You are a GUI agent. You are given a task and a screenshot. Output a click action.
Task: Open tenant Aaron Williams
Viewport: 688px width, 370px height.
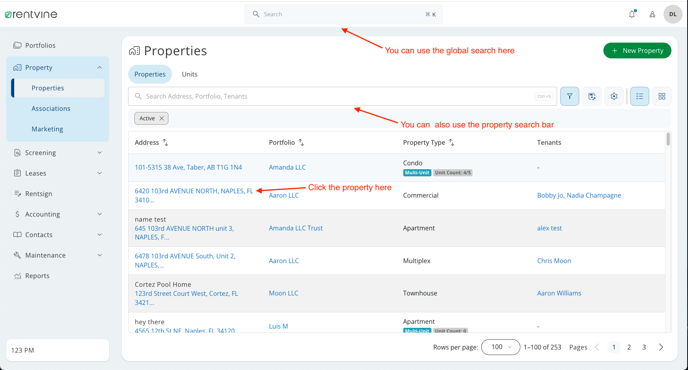[x=559, y=293]
